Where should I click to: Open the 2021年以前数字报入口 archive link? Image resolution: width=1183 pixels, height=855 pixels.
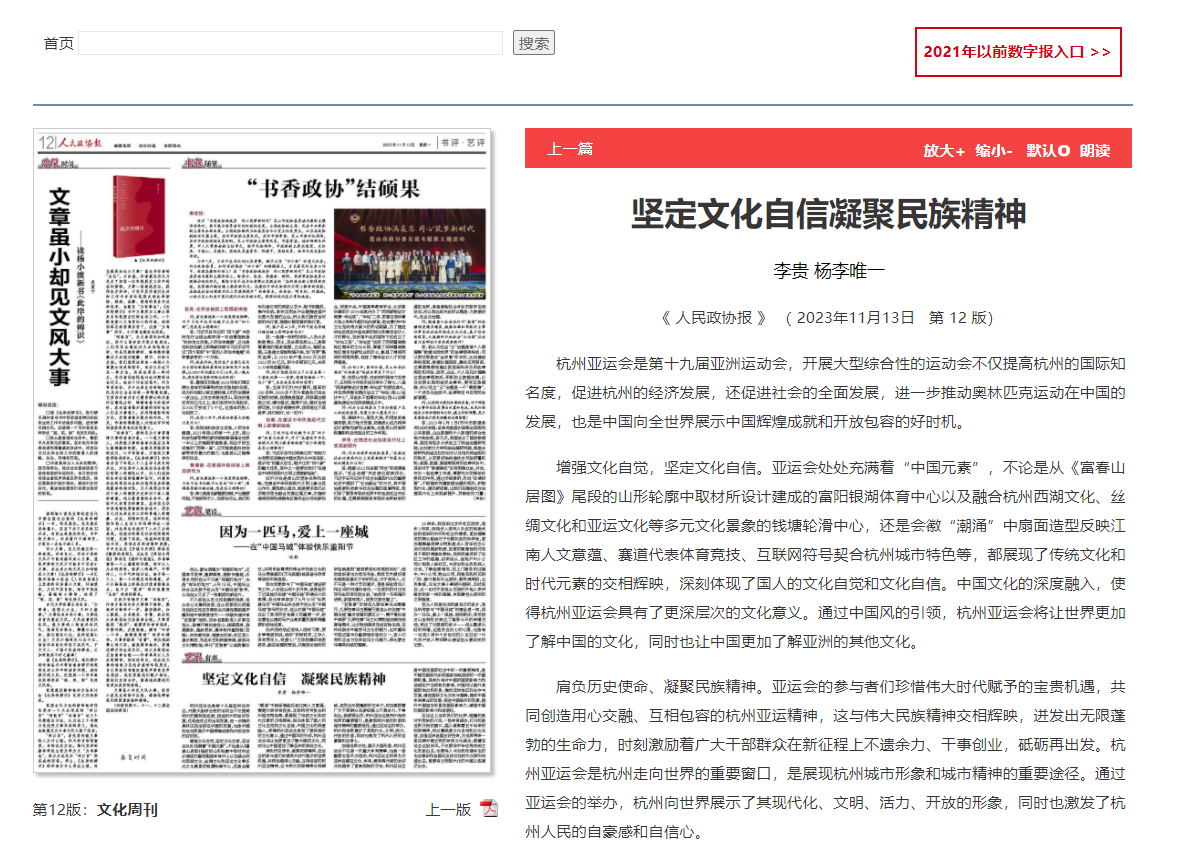pos(1017,52)
